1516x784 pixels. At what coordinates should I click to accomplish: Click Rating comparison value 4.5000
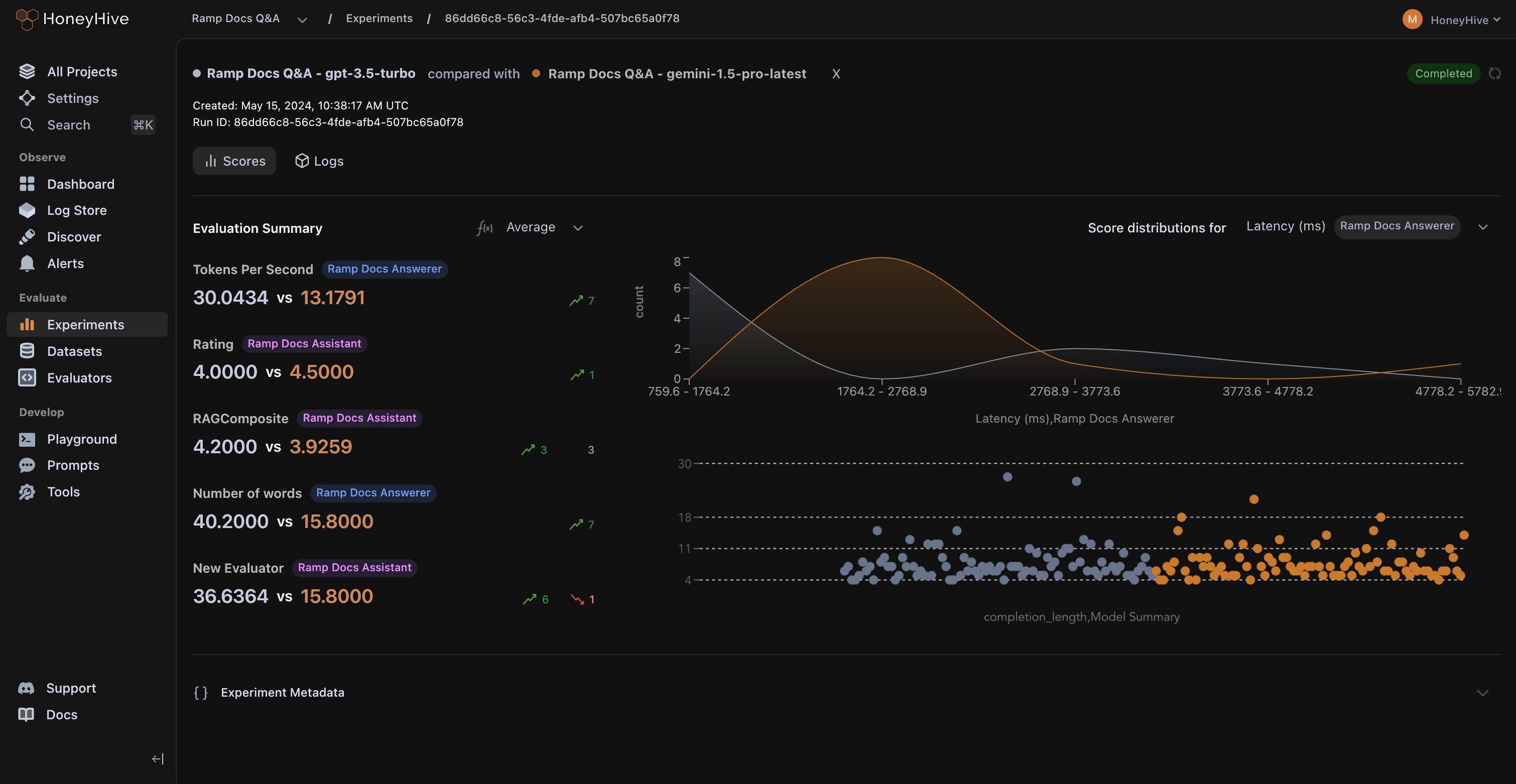[321, 371]
